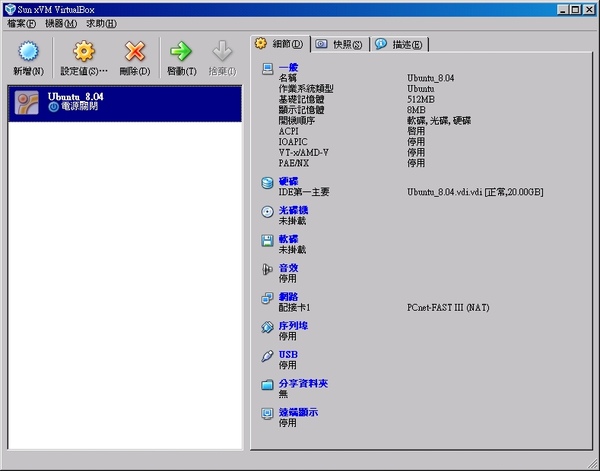Screen dimensions: 600x471
Task: Open the USB settings link
Action: tap(288, 355)
